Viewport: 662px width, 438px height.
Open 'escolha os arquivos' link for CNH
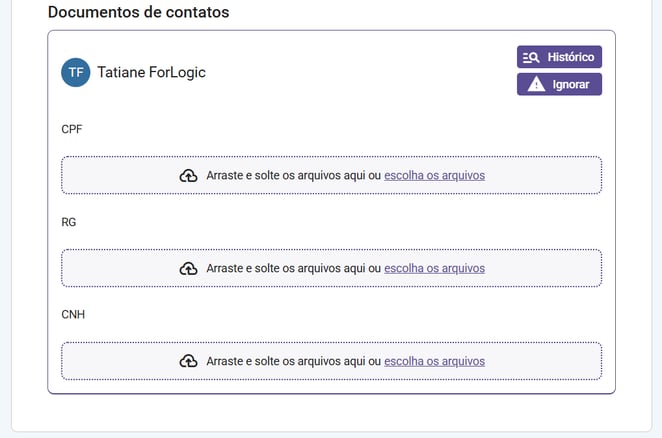(434, 361)
